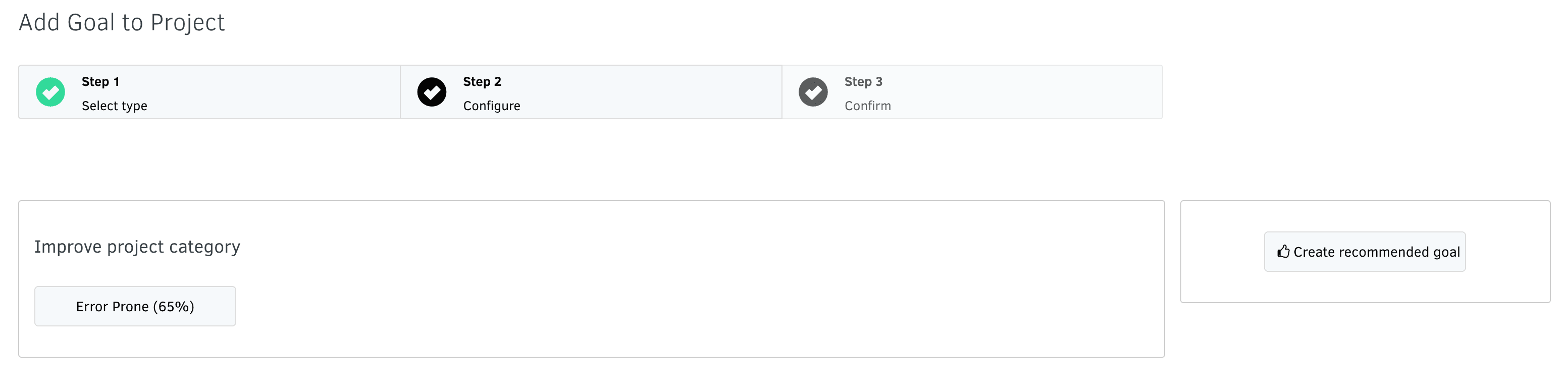The image size is (1568, 382).
Task: Select the 'Step 3' label
Action: point(863,82)
